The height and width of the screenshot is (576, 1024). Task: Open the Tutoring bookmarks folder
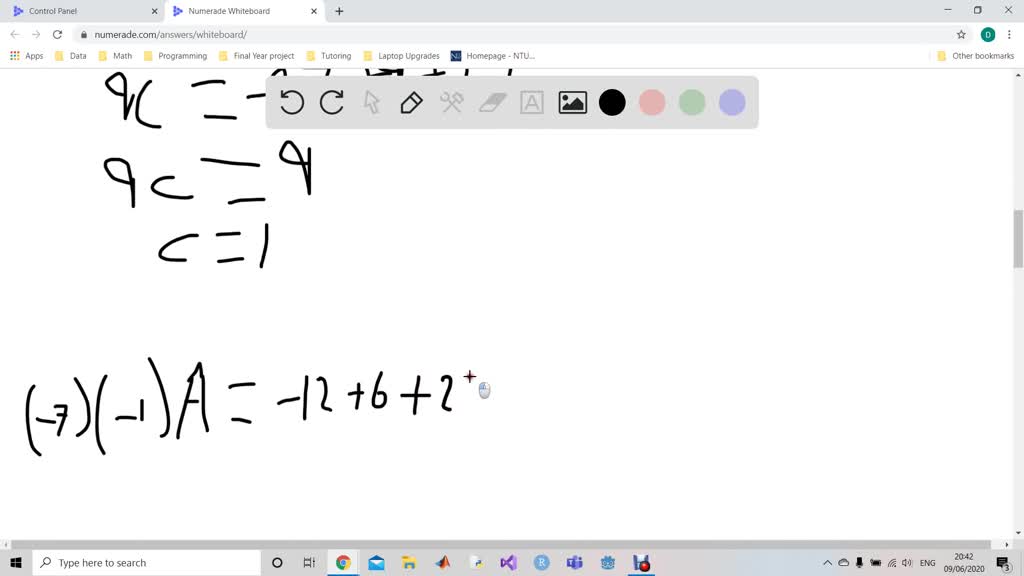click(x=329, y=56)
